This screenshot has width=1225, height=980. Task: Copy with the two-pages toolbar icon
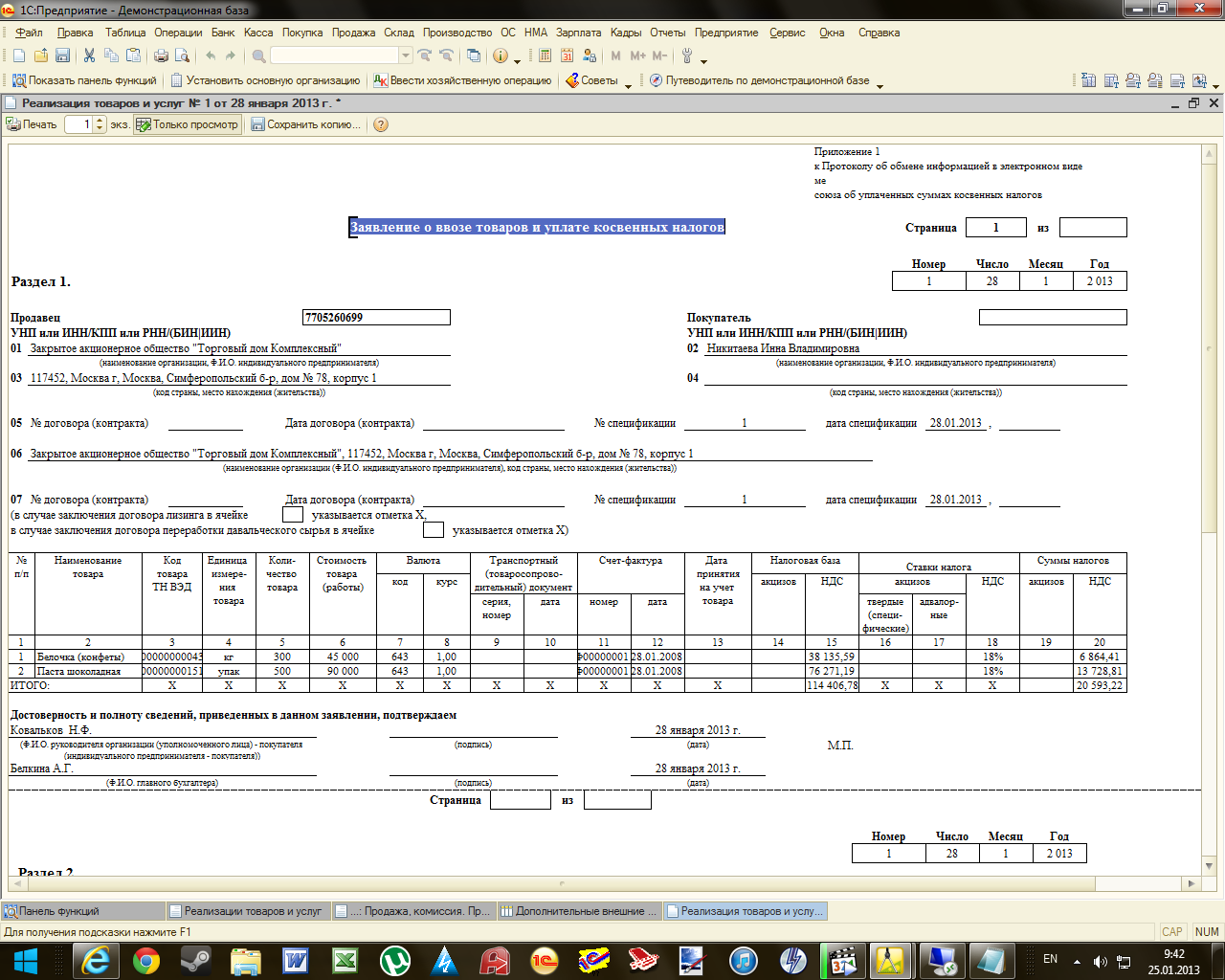(x=111, y=56)
